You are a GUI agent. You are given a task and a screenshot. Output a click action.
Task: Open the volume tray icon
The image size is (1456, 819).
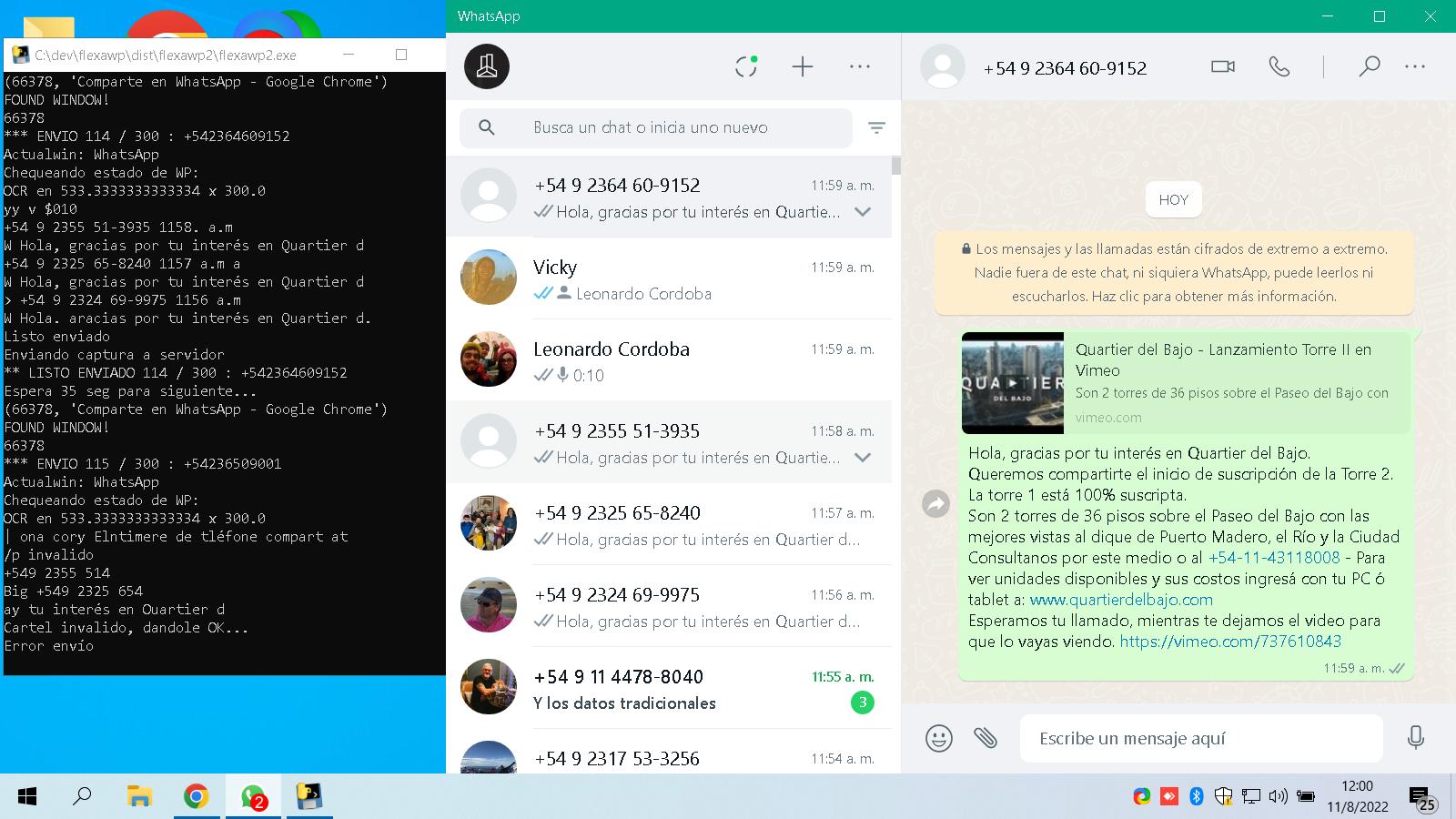coord(1279,796)
